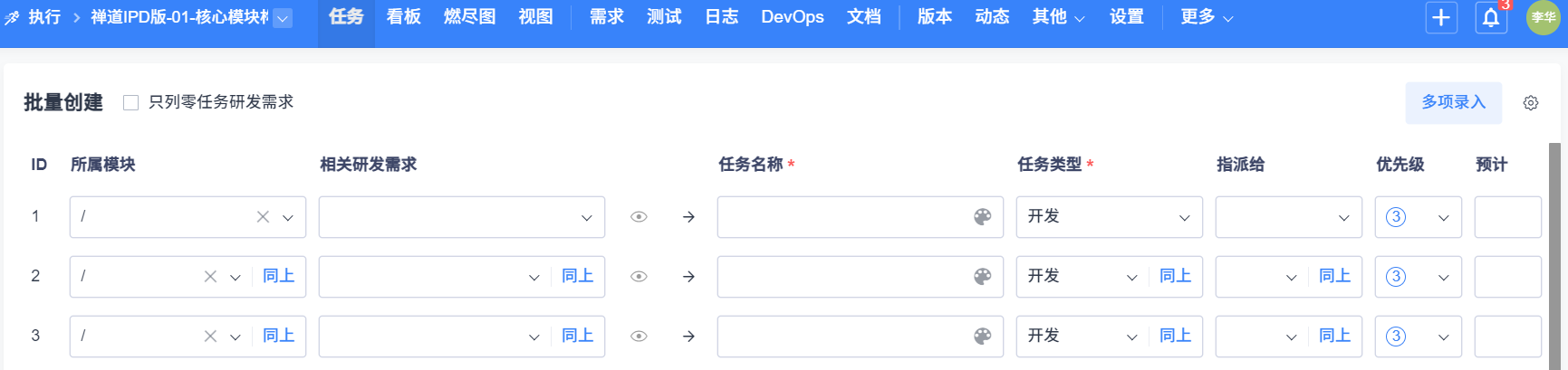The width and height of the screenshot is (1568, 370).
Task: Click the 李华 user avatar
Action: [x=1543, y=17]
